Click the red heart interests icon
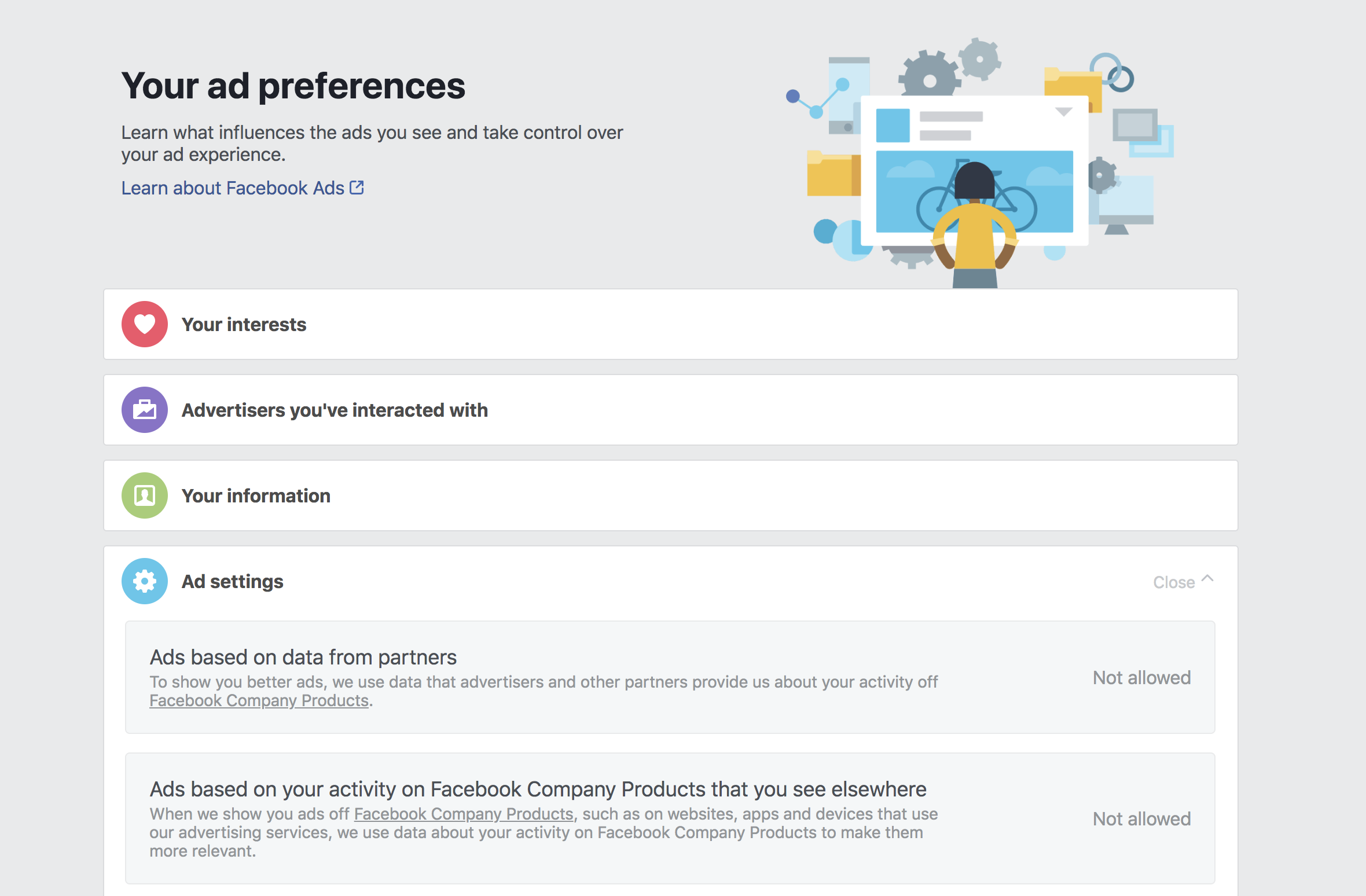Viewport: 1366px width, 896px height. [x=145, y=324]
